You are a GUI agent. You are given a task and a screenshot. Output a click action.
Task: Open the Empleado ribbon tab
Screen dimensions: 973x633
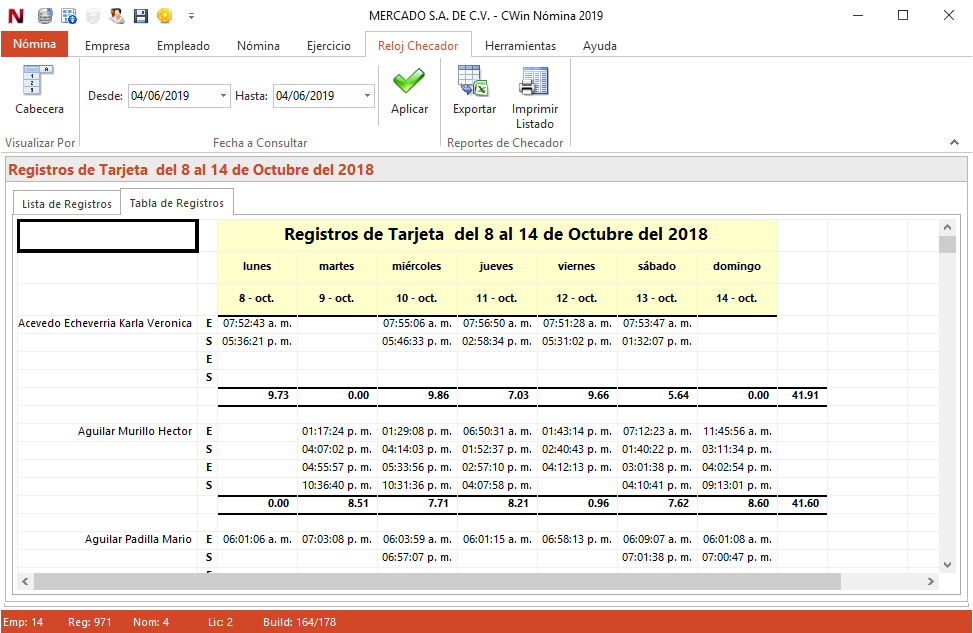point(183,46)
